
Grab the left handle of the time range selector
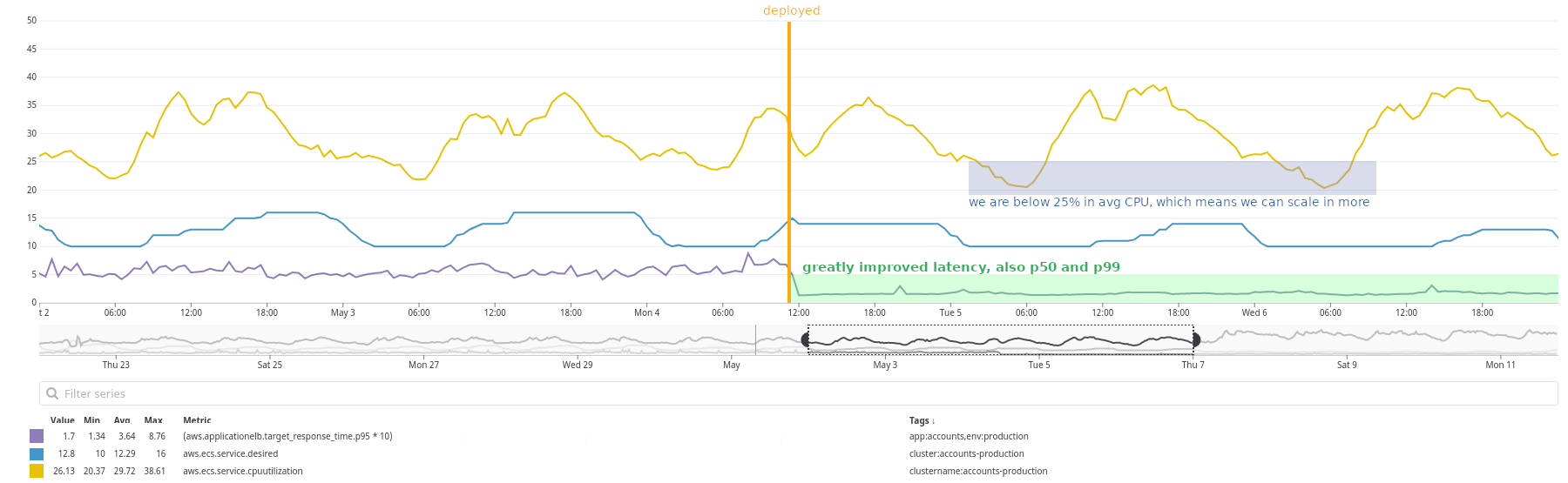(x=806, y=340)
